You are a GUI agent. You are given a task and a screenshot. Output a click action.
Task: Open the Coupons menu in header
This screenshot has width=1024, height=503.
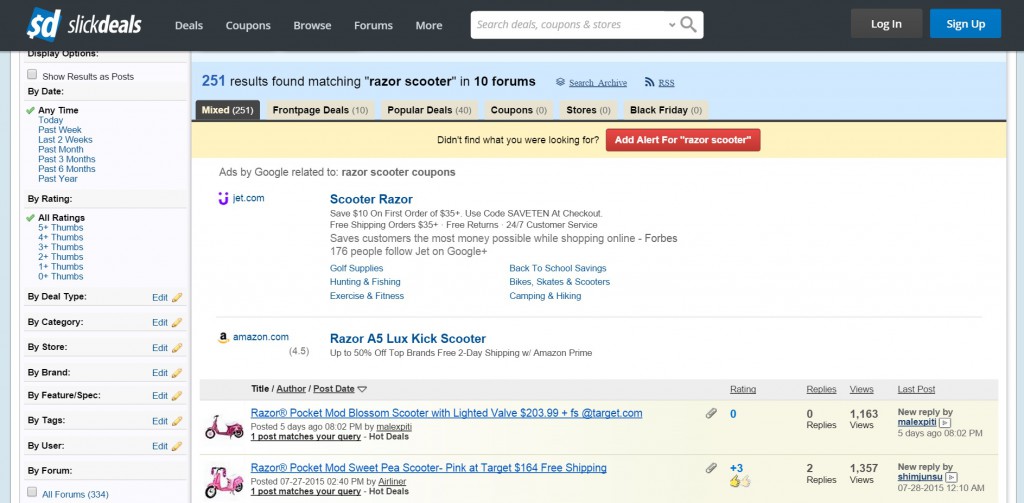(248, 25)
